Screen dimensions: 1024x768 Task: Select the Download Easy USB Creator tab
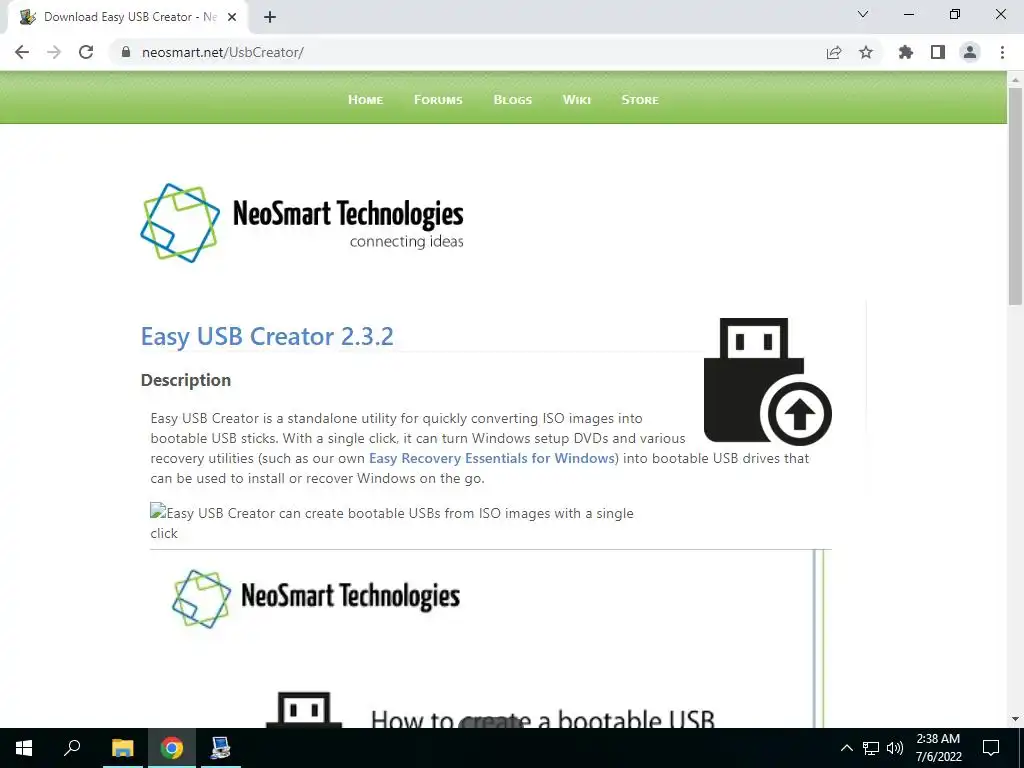pos(127,17)
